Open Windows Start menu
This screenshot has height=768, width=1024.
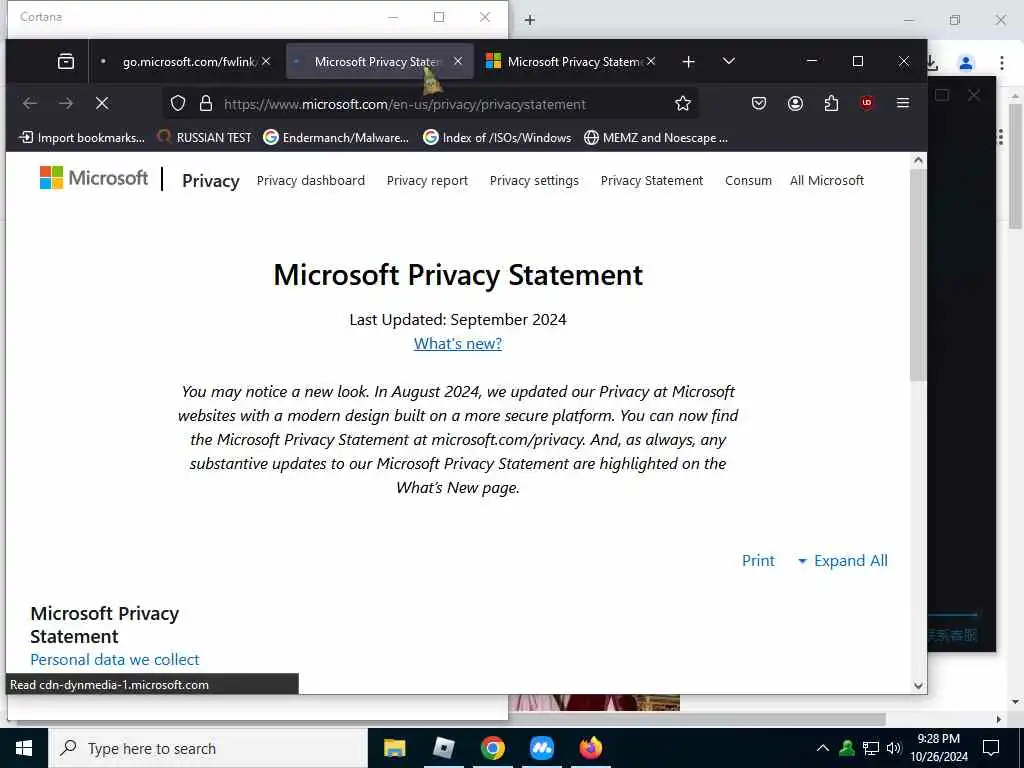tap(24, 748)
